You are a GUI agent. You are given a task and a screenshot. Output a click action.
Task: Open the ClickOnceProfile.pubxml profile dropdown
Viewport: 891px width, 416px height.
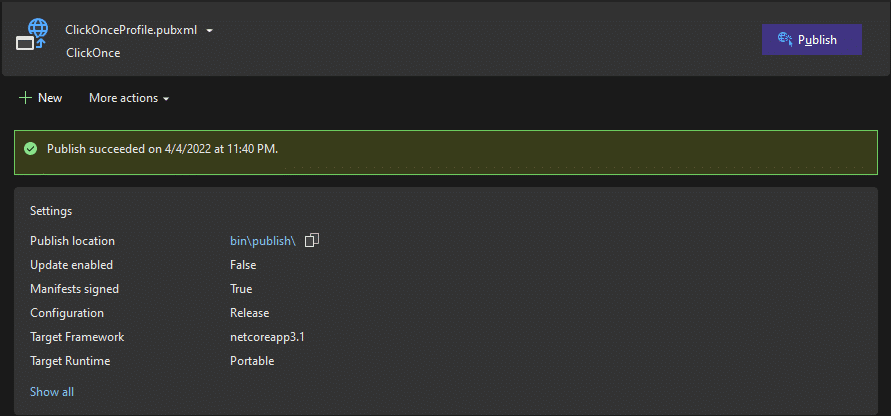138,30
